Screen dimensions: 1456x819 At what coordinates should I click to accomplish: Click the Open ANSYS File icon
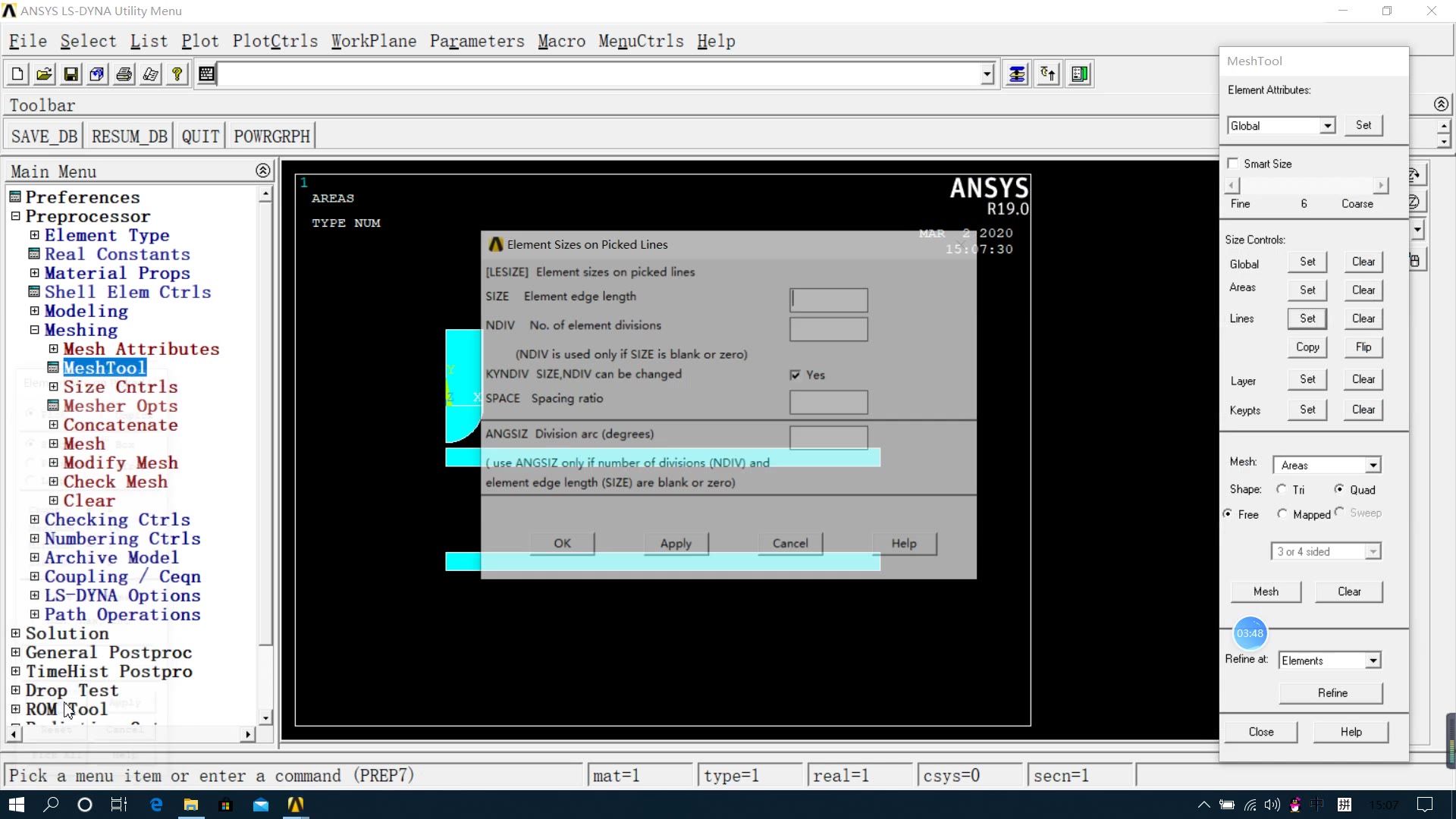click(44, 74)
